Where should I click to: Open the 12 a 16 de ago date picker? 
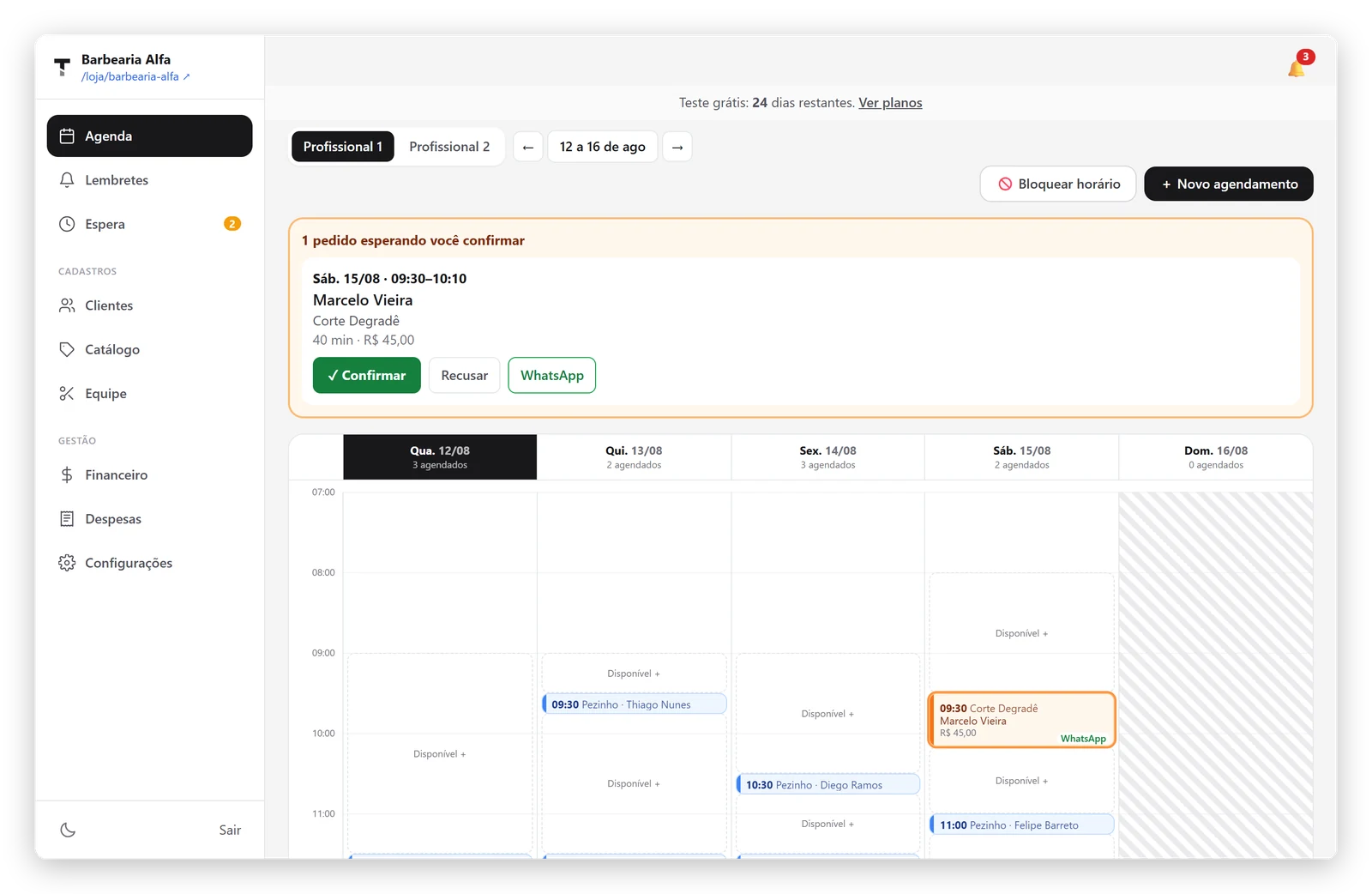tap(603, 147)
